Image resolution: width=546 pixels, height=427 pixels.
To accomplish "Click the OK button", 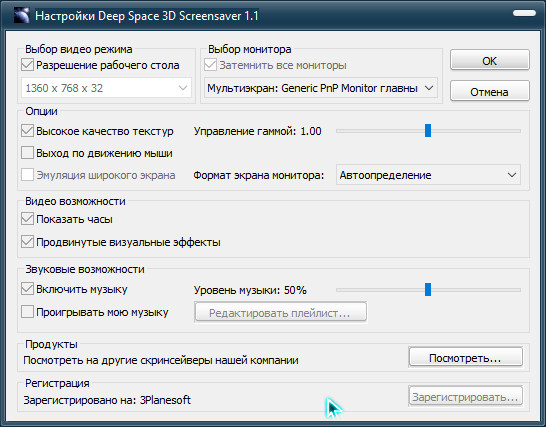I will (490, 61).
